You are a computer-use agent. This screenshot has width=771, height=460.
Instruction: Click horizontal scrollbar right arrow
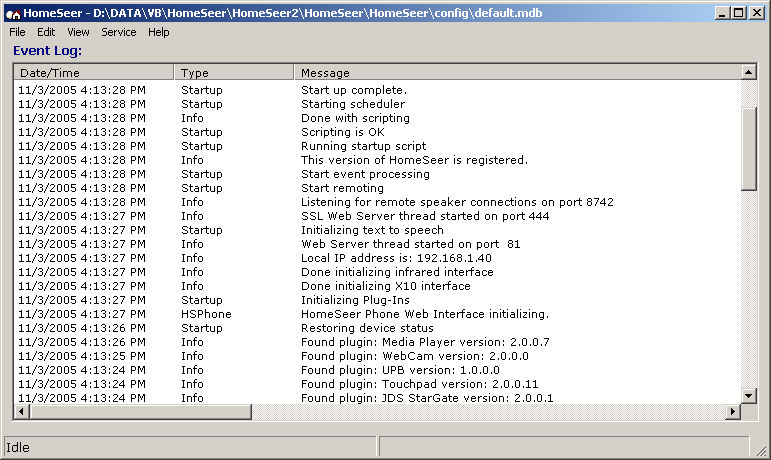(x=733, y=411)
